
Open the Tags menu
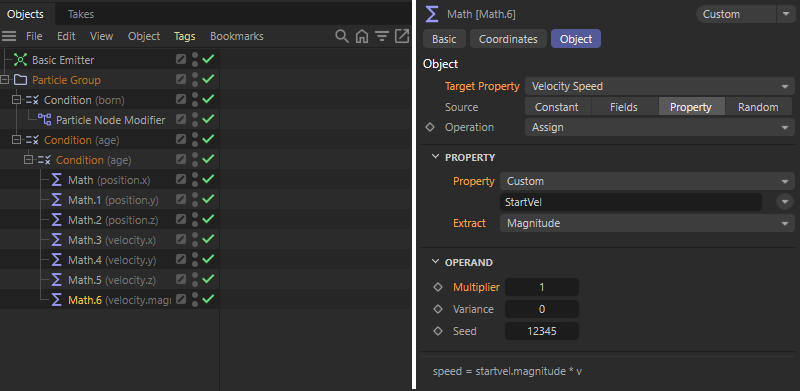point(184,36)
